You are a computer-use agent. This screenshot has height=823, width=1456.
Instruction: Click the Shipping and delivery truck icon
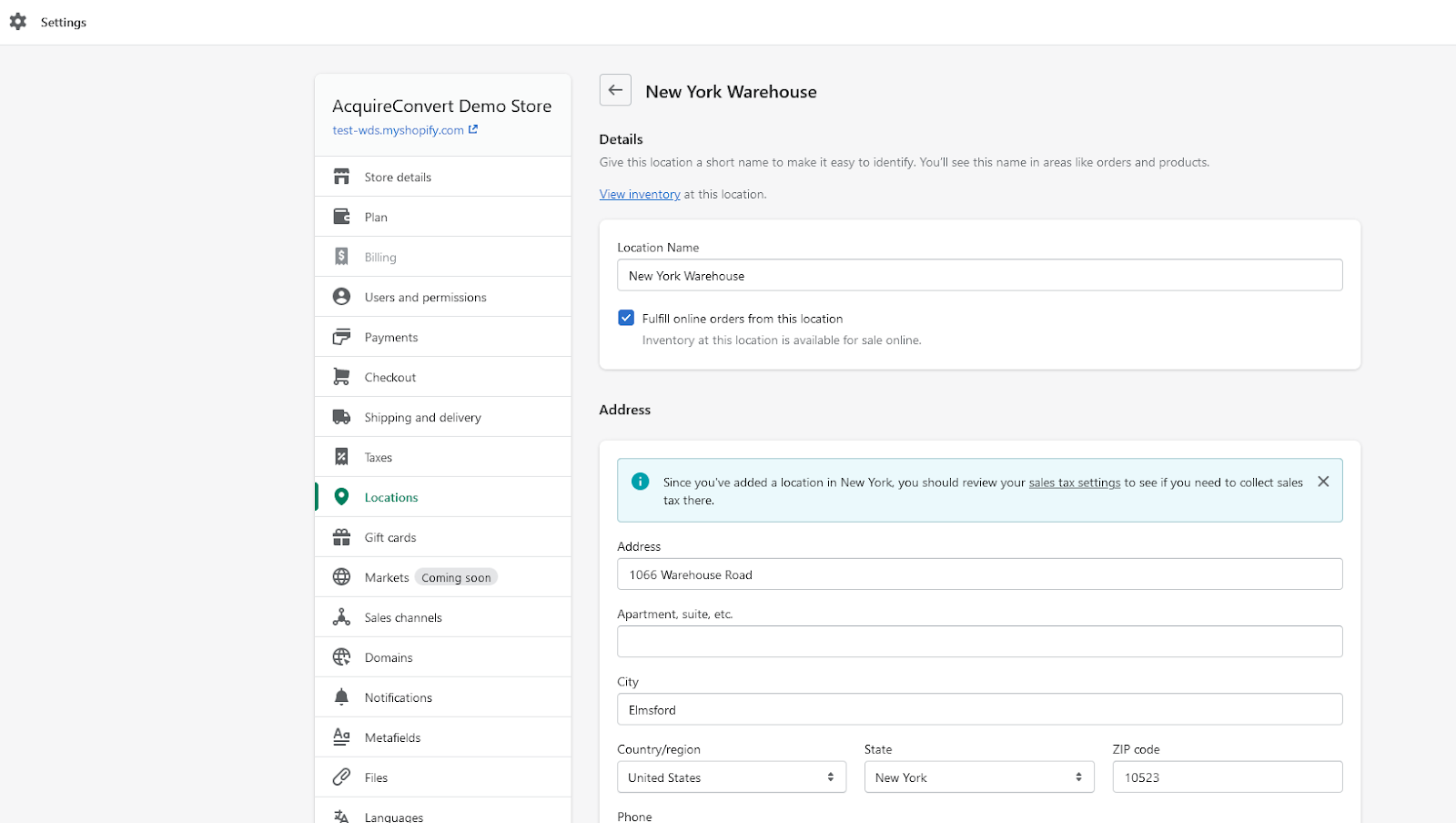pos(341,417)
